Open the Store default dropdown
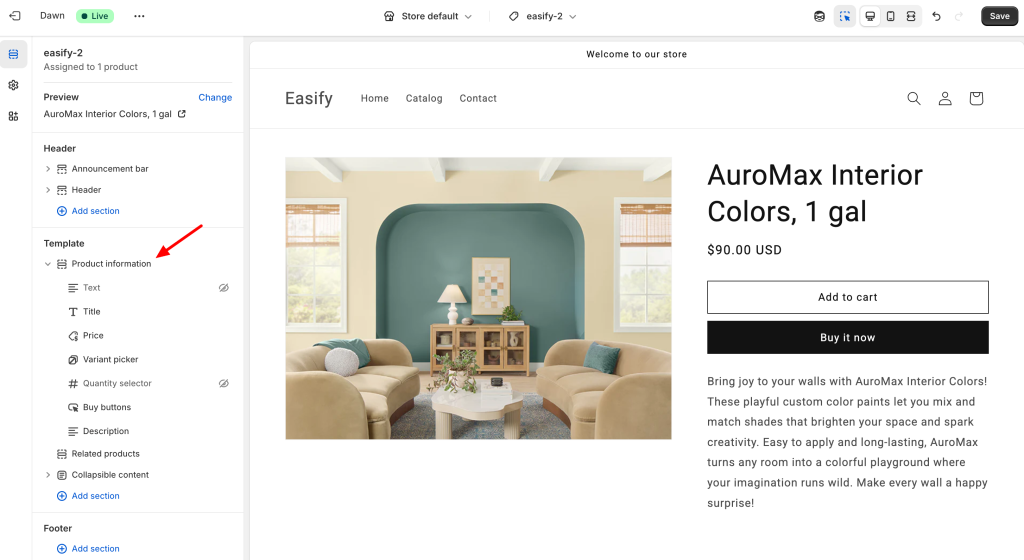Image resolution: width=1024 pixels, height=560 pixels. point(428,16)
